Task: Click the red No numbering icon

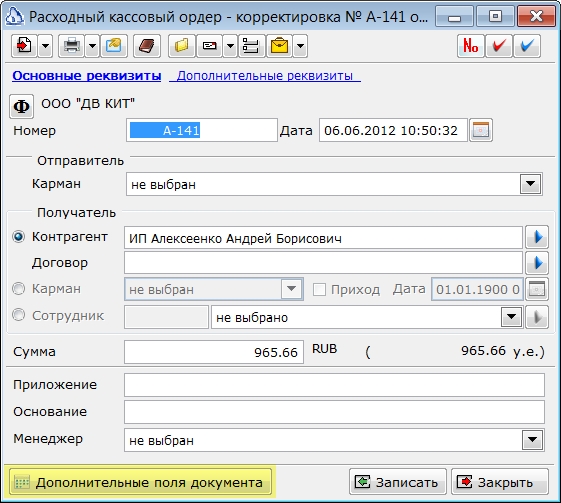Action: (x=470, y=46)
